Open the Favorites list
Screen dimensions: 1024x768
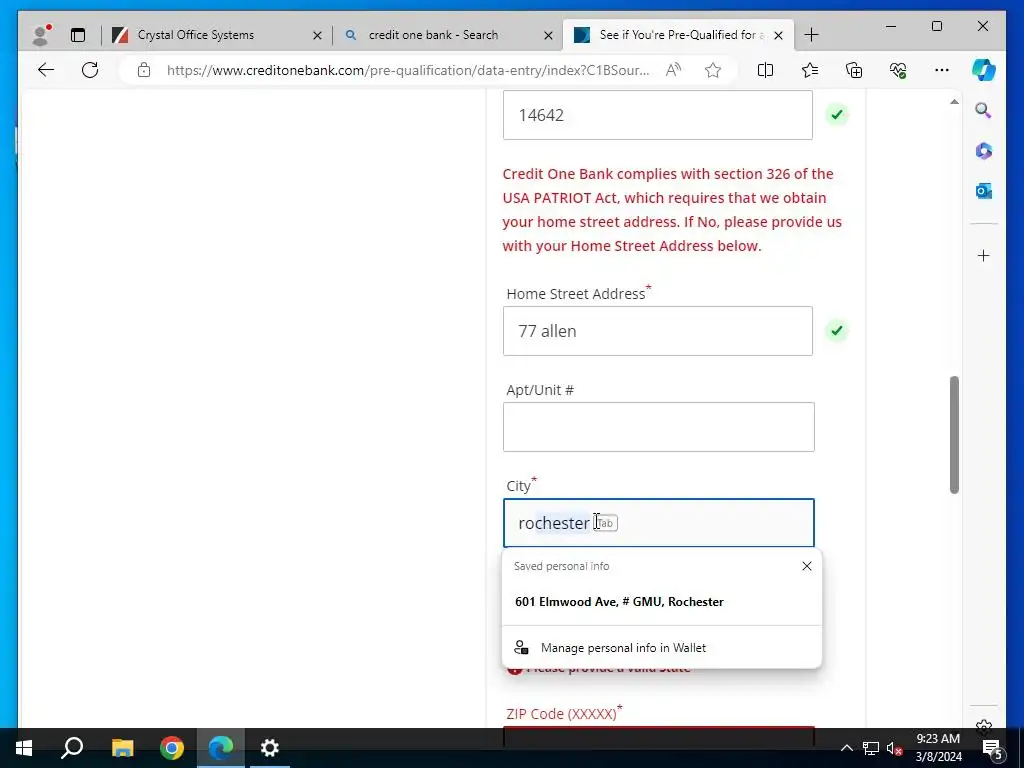(810, 70)
